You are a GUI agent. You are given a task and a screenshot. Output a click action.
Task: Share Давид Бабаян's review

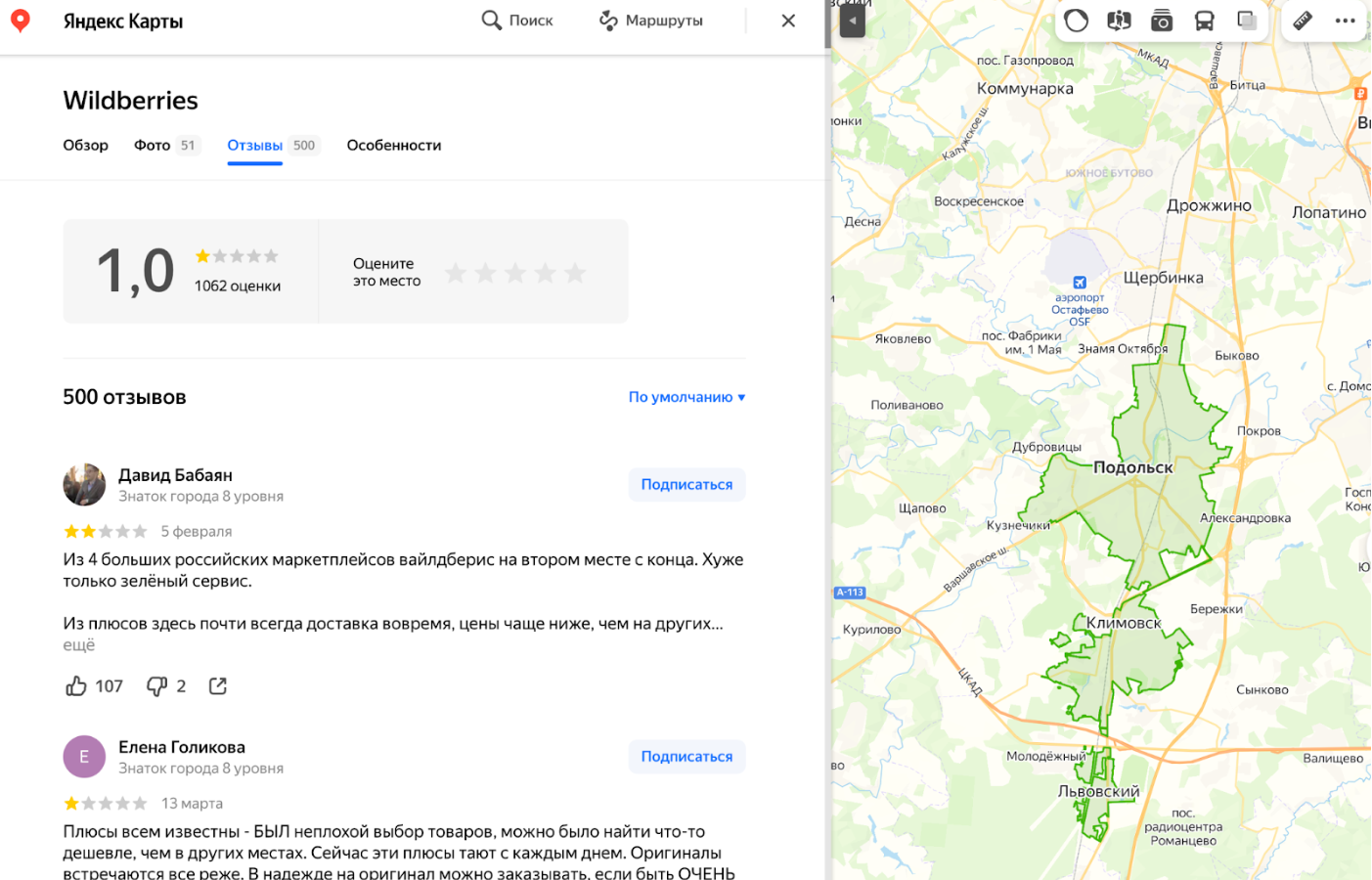click(218, 686)
